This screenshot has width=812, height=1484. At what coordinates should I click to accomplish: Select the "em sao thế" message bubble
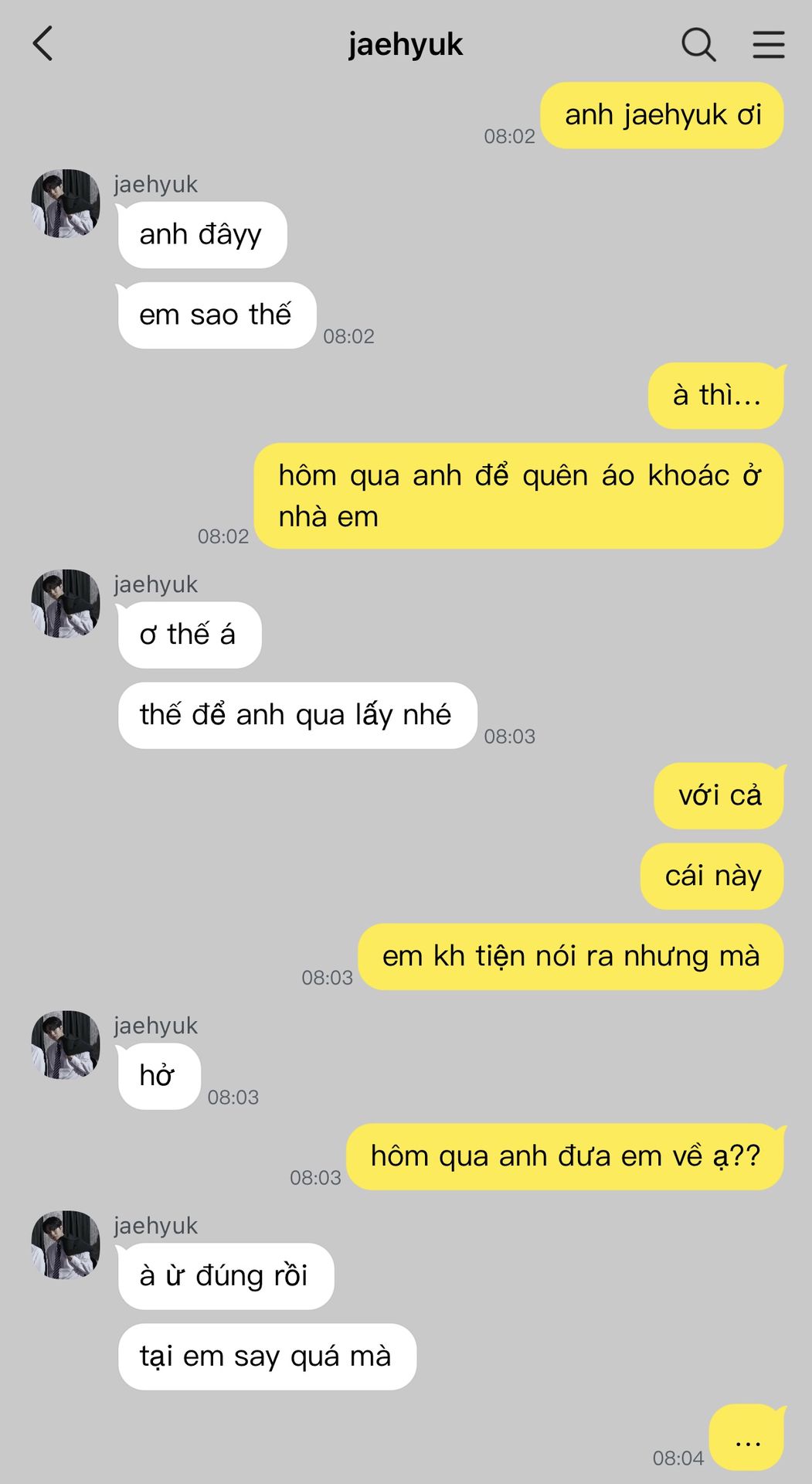(x=216, y=315)
